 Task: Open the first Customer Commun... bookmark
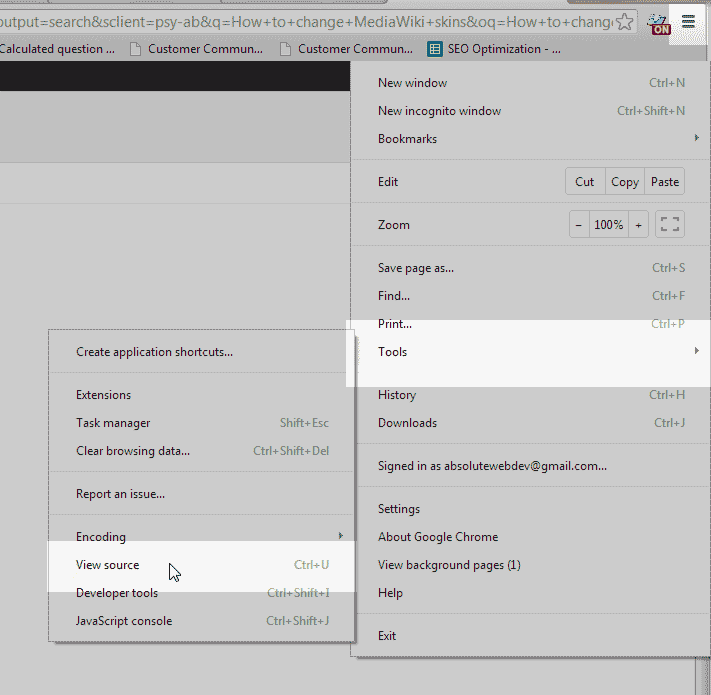(x=196, y=49)
